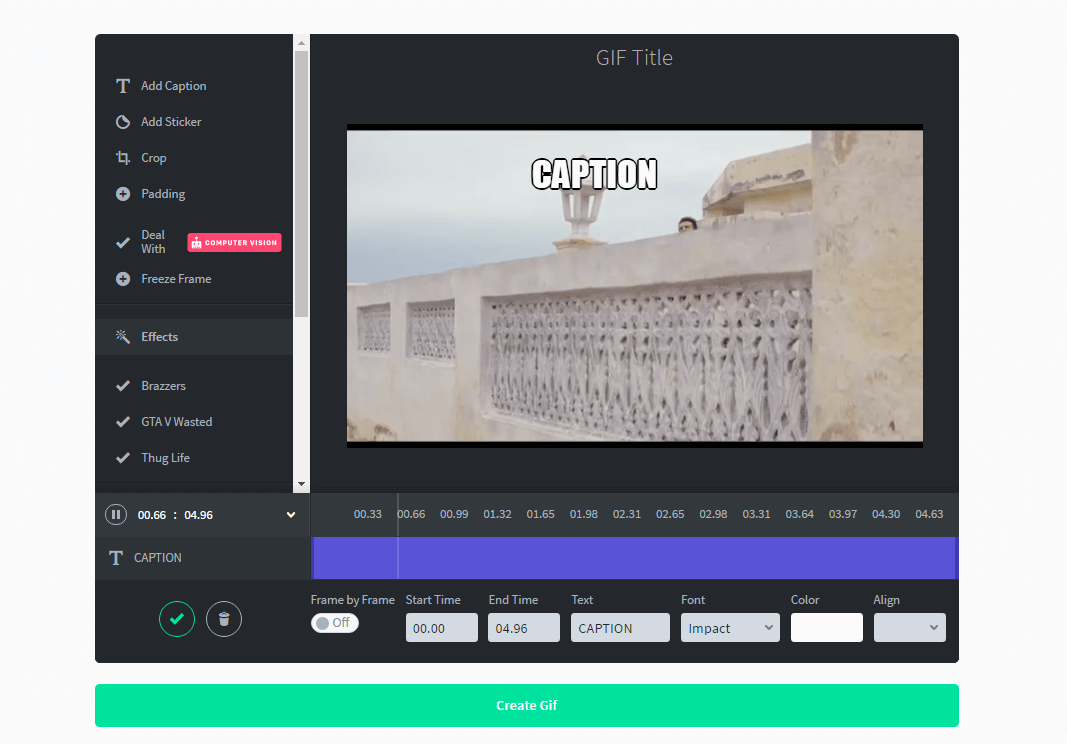Click the 01.32 timeline tick
This screenshot has width=1067, height=744.
coord(497,515)
